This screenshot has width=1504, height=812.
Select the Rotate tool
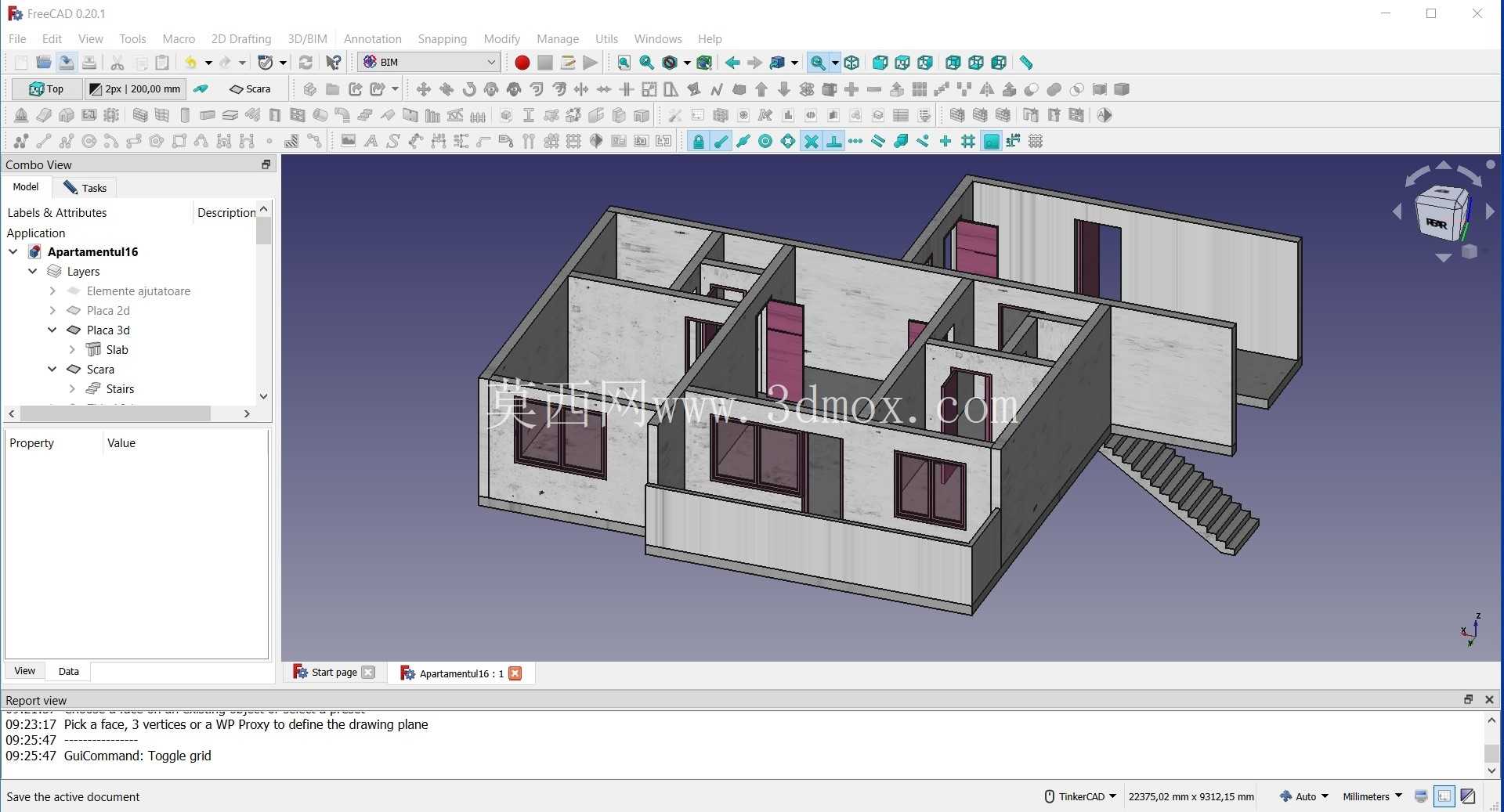469,89
